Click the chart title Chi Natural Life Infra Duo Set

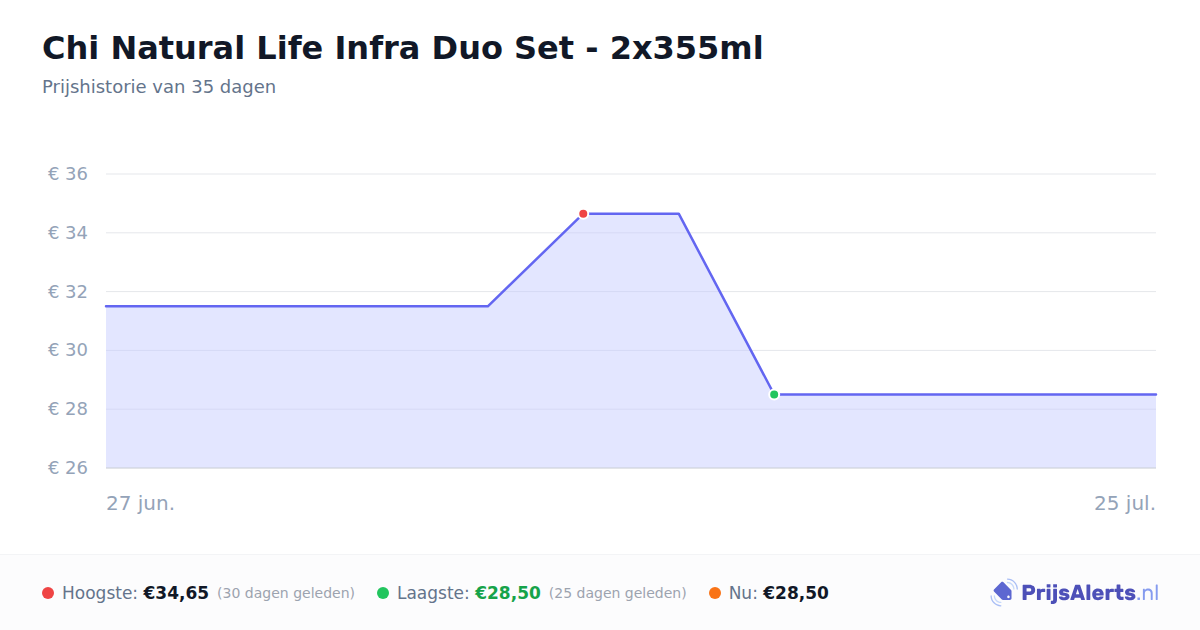402,48
